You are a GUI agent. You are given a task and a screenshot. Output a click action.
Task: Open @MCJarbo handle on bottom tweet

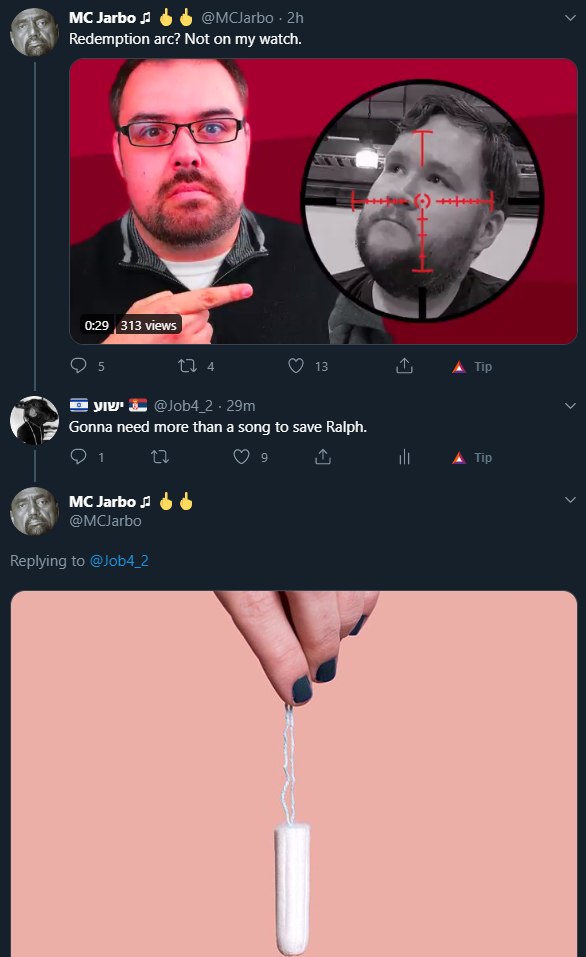(x=105, y=521)
